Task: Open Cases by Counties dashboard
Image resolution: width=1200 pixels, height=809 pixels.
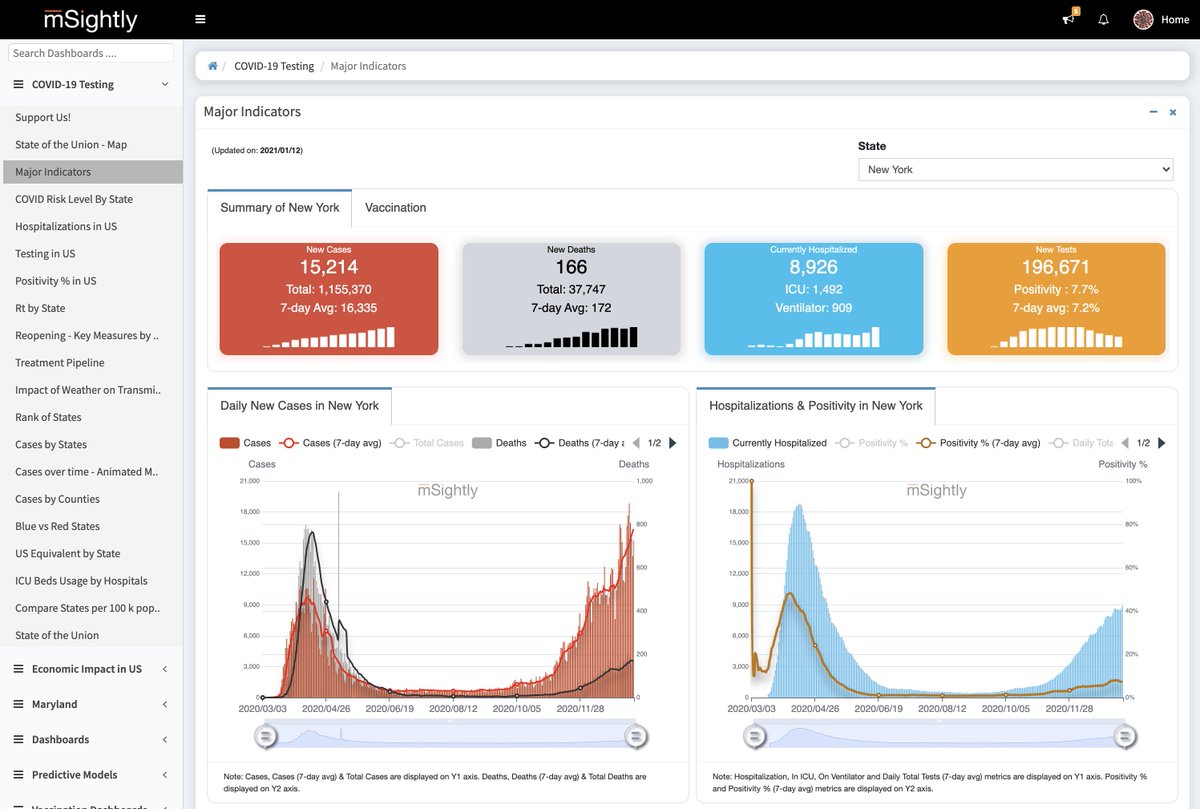Action: coord(57,499)
